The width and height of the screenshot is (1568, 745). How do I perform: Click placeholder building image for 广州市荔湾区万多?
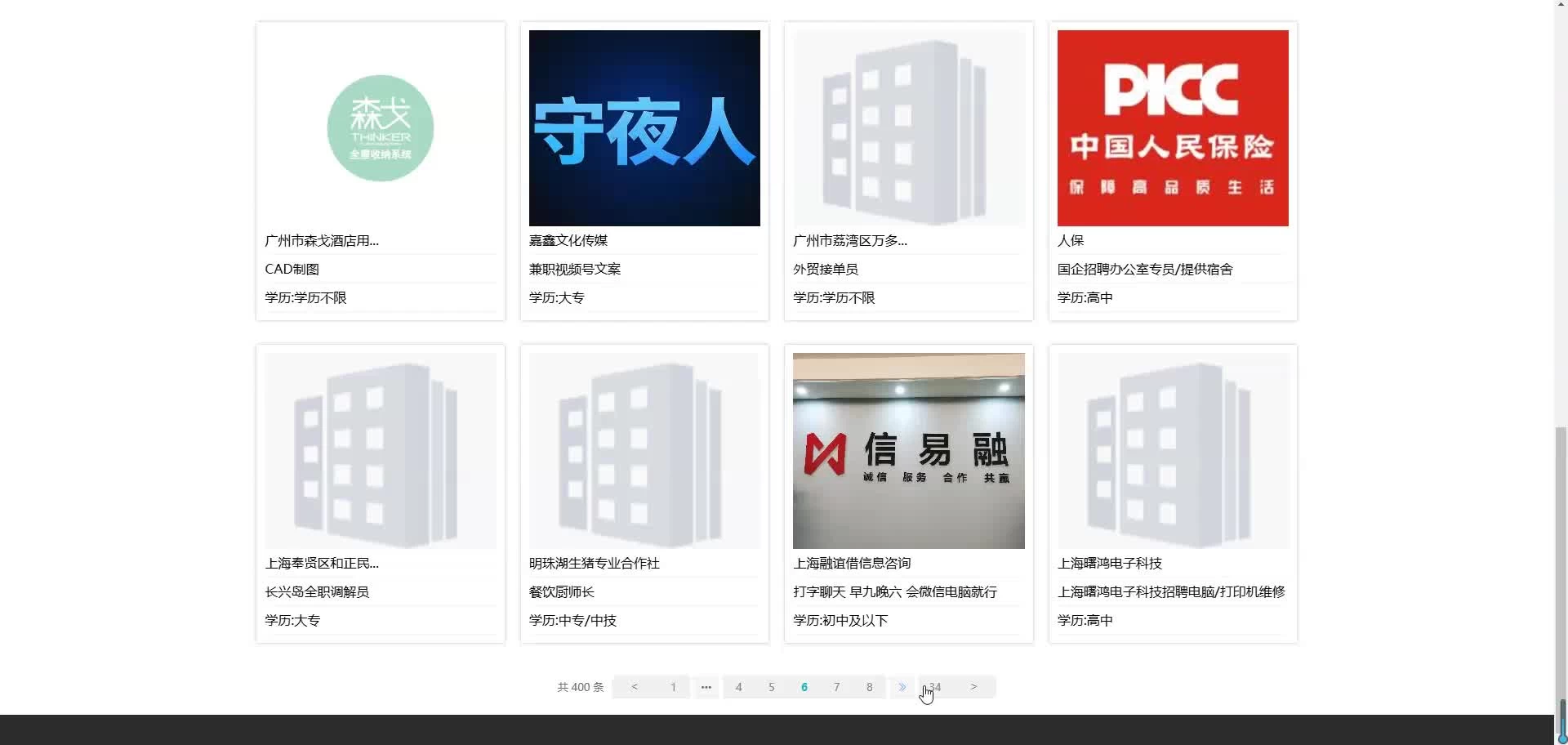click(908, 128)
